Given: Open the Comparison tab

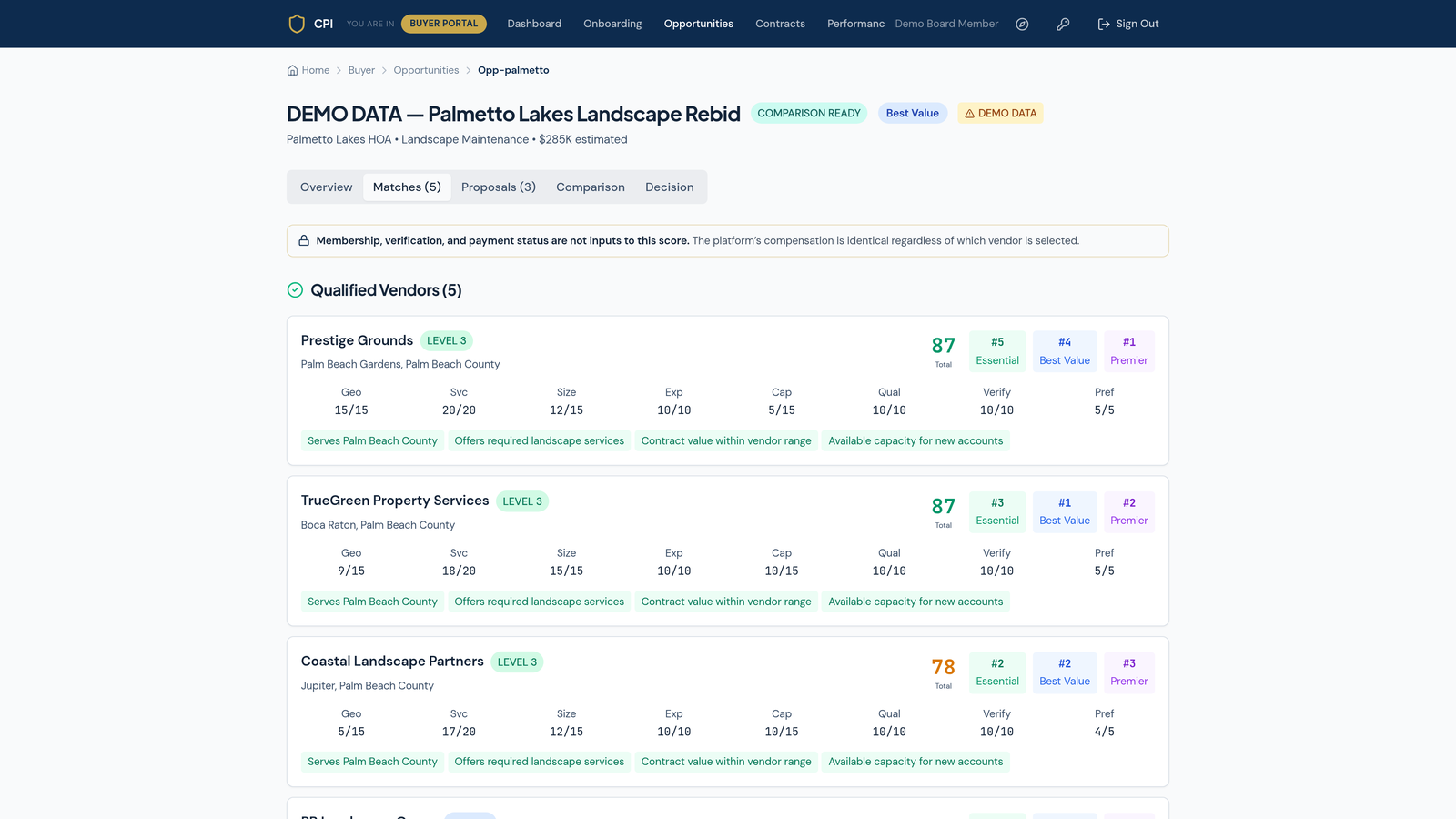Looking at the screenshot, I should (x=591, y=187).
